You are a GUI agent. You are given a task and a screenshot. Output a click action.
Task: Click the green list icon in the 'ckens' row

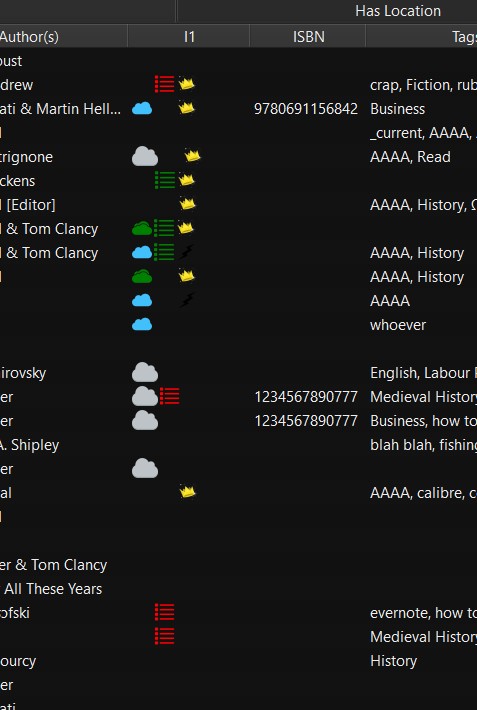164,180
